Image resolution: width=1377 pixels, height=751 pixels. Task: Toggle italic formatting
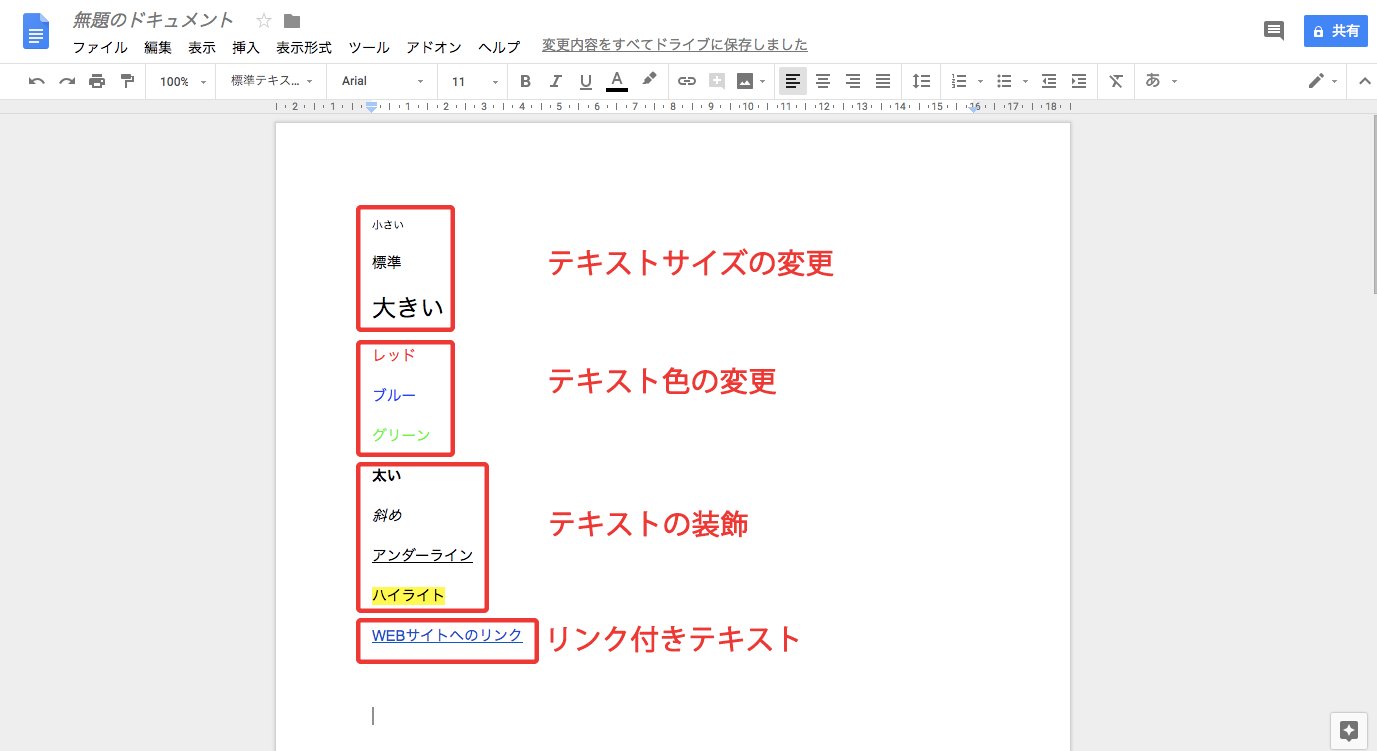[555, 81]
